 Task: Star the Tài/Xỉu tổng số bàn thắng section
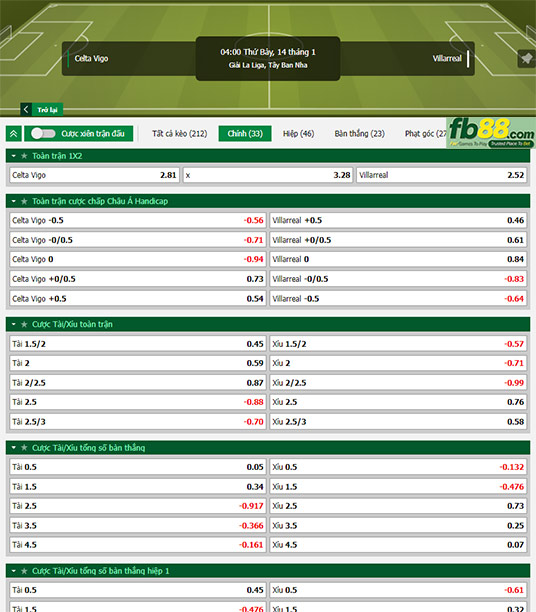click(x=24, y=448)
